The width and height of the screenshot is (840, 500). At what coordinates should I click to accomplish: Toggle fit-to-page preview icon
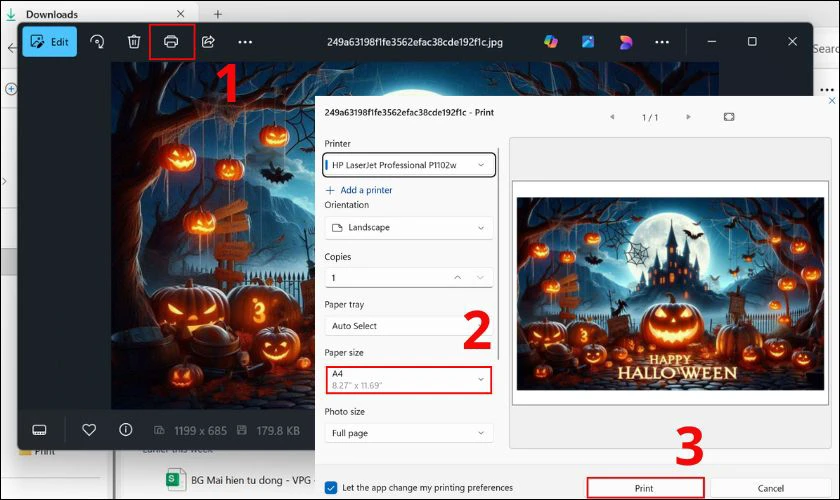pyautogui.click(x=729, y=117)
